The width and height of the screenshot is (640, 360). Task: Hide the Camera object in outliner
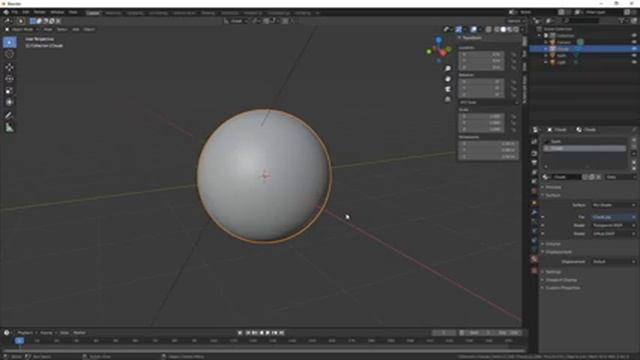634,42
